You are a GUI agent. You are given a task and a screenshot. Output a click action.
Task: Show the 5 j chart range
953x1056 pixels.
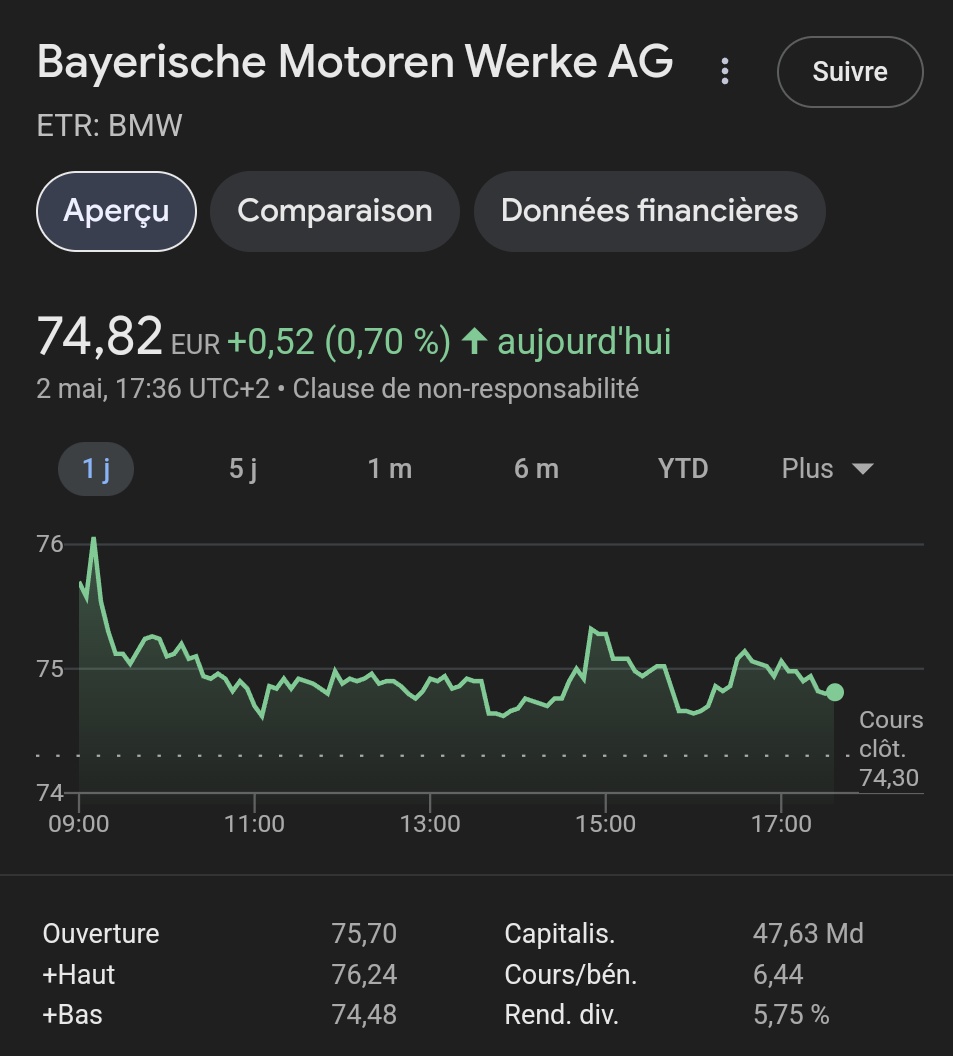pos(243,469)
